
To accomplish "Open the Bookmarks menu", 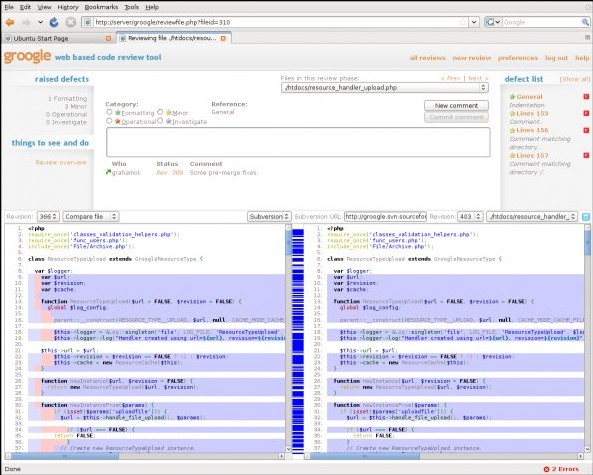I will tap(101, 7).
